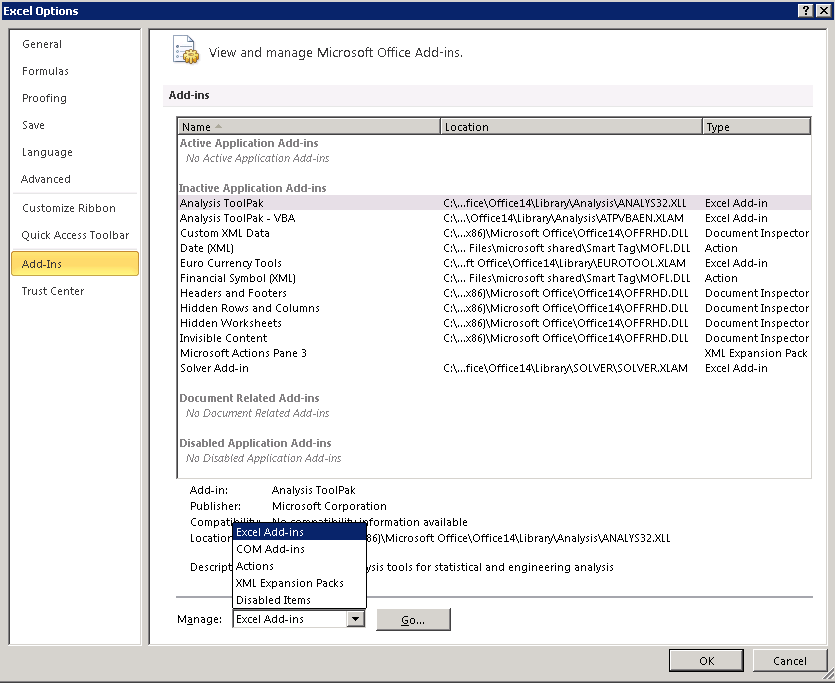Select Solver Add-in in the list
Image resolution: width=835 pixels, height=683 pixels.
216,368
